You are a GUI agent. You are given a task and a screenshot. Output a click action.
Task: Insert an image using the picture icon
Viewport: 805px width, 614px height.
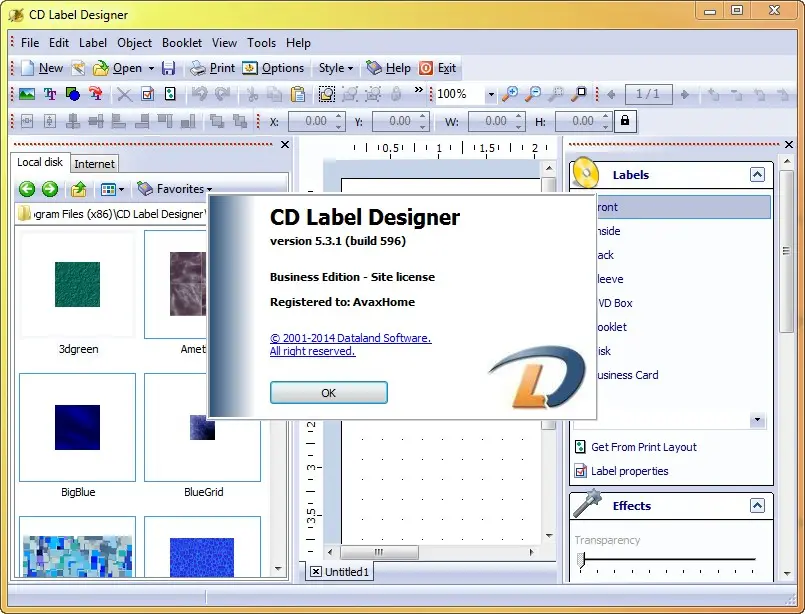[27, 94]
